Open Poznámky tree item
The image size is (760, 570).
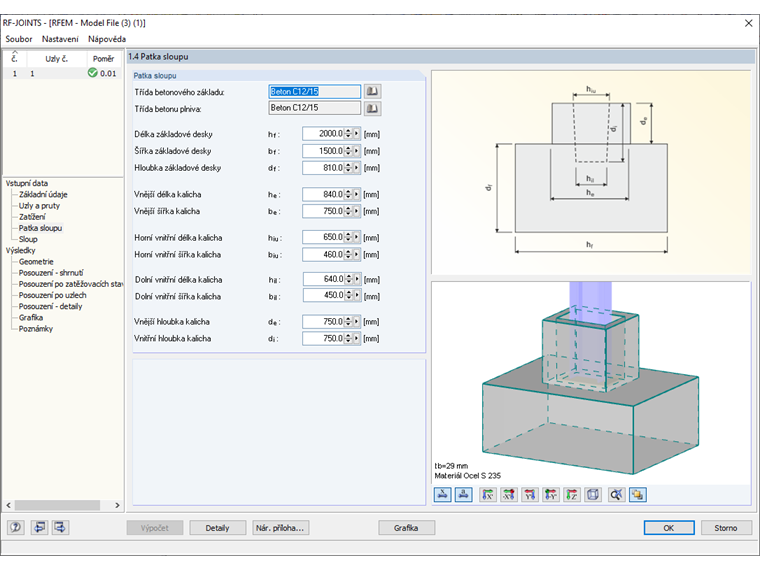35,328
